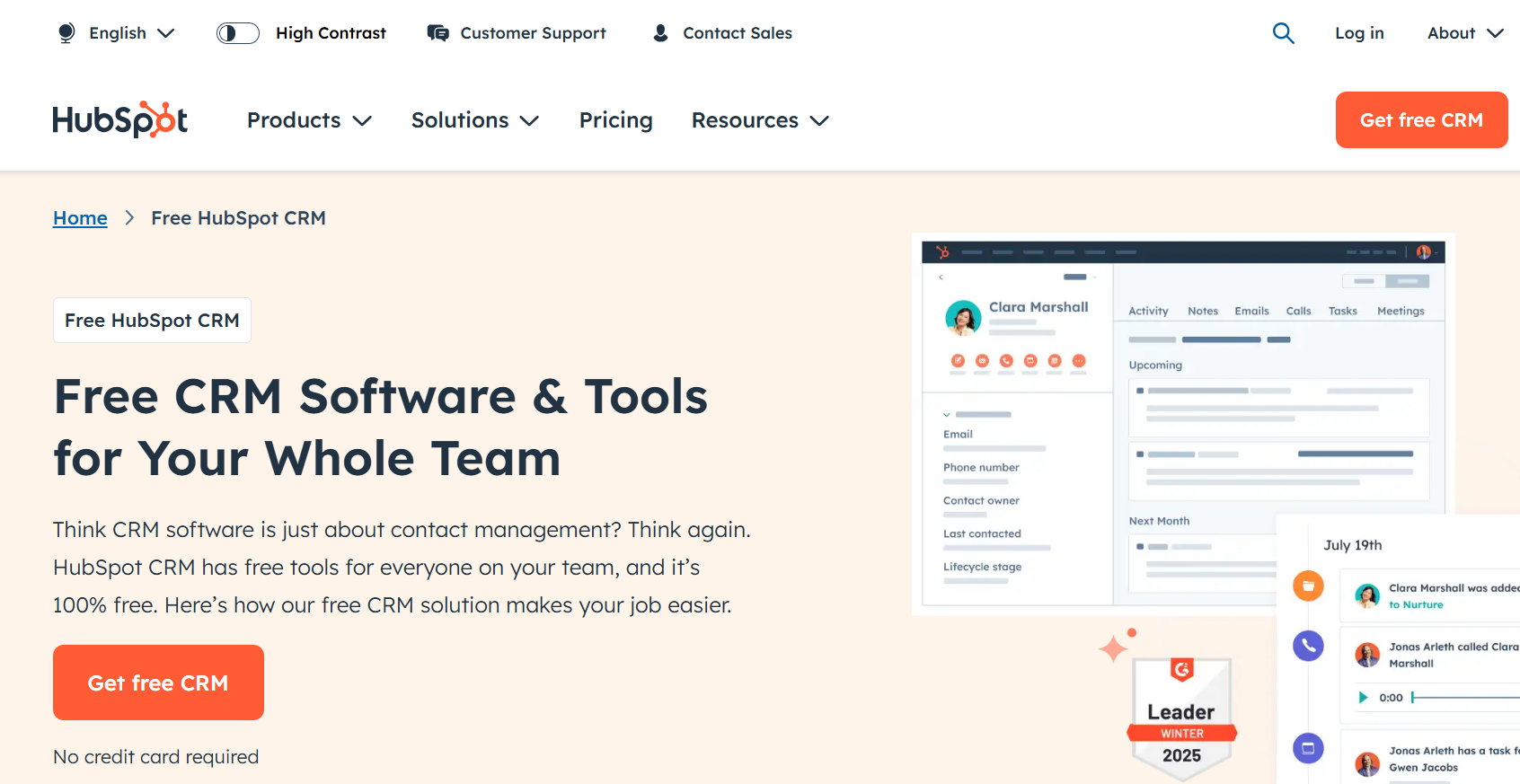Select the Calls tab in the preview

pyautogui.click(x=1298, y=312)
